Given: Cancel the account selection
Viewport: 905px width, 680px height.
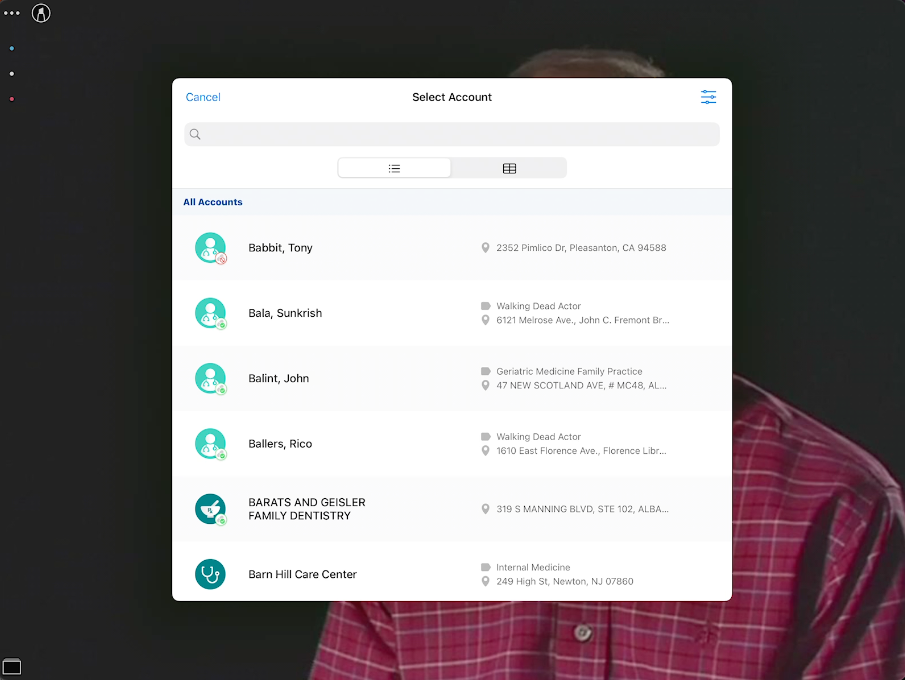Looking at the screenshot, I should tap(203, 97).
